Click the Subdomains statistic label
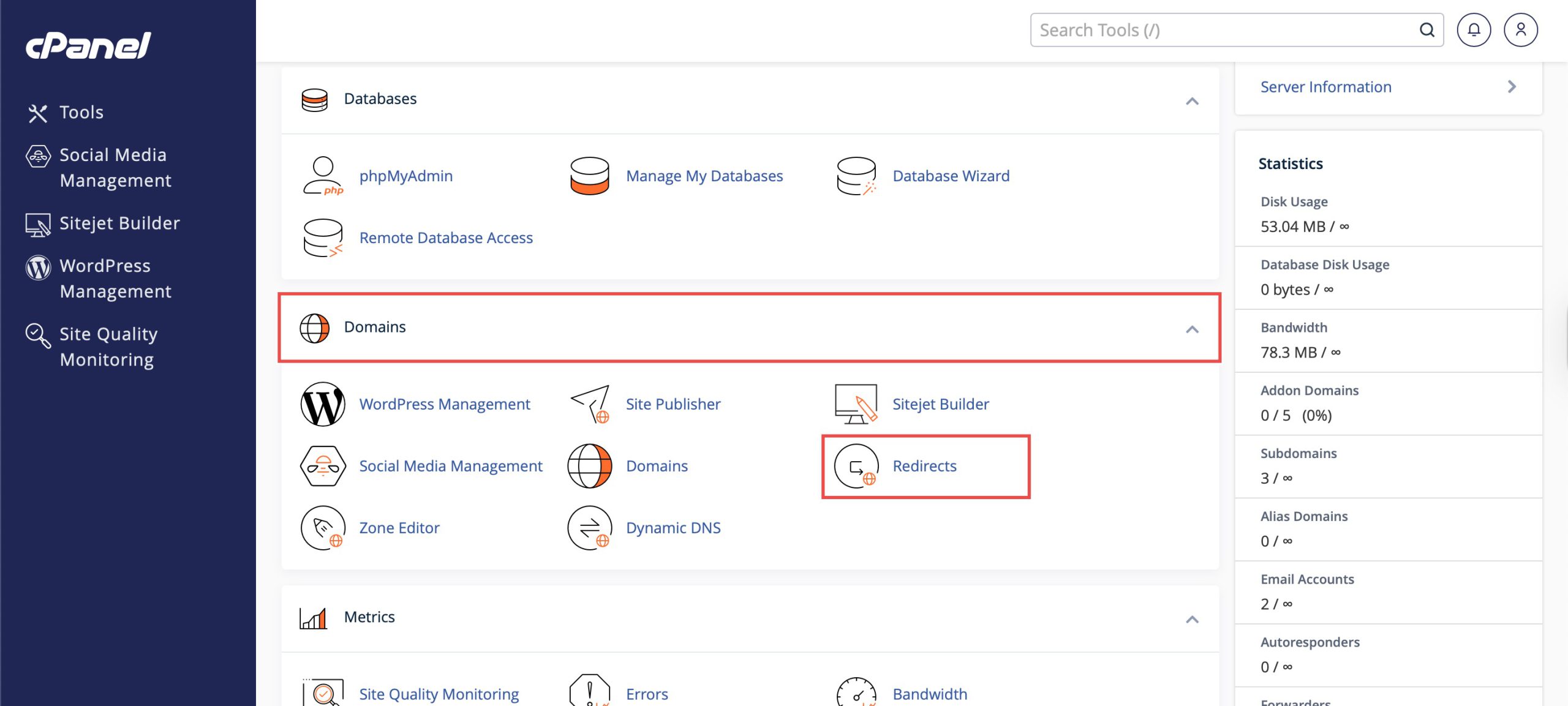 pyautogui.click(x=1298, y=454)
